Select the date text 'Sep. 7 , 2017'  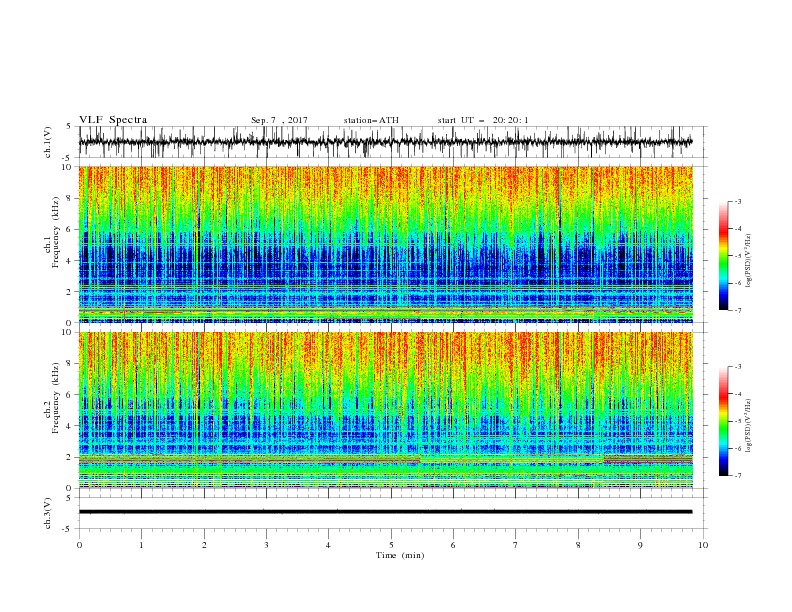click(x=279, y=120)
